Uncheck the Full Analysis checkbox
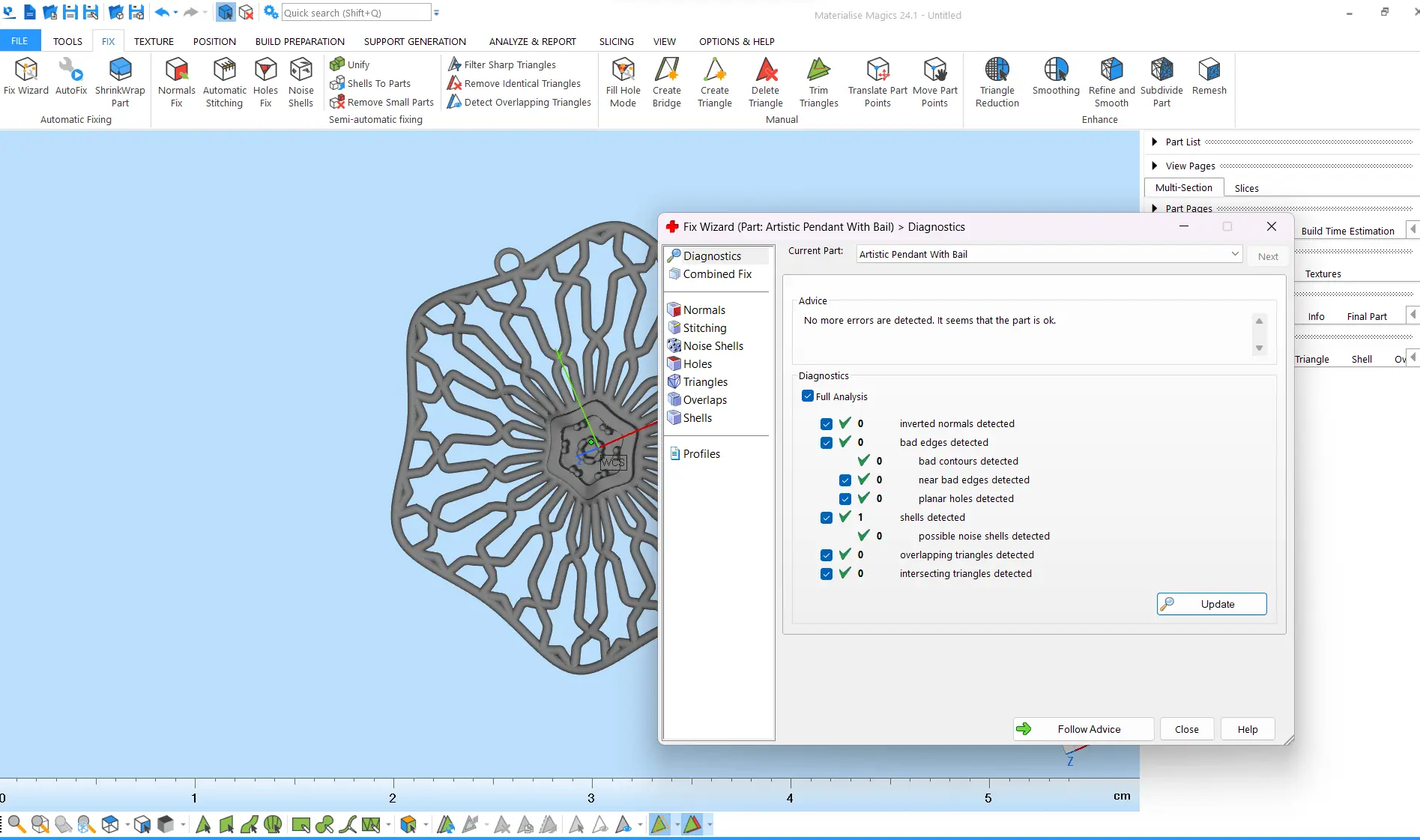The width and height of the screenshot is (1420, 840). (x=808, y=396)
